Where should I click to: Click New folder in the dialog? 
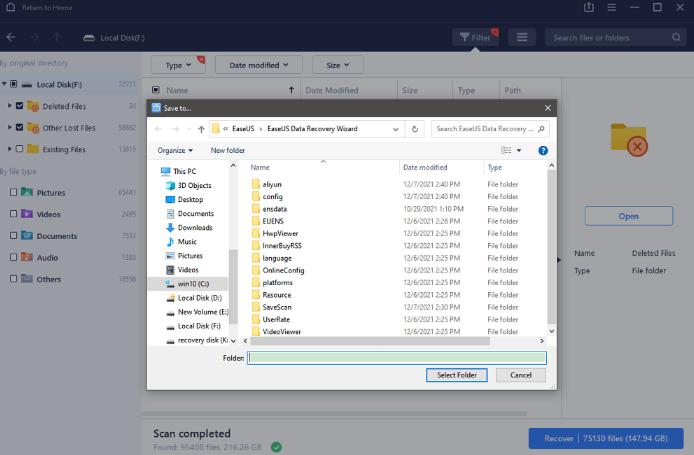point(227,150)
